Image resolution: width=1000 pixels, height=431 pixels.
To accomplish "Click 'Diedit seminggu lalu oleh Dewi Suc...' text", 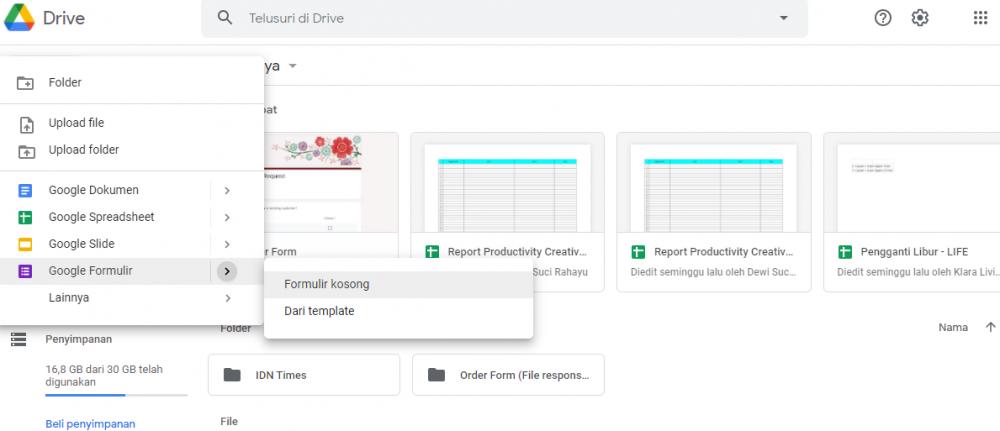I will [713, 272].
